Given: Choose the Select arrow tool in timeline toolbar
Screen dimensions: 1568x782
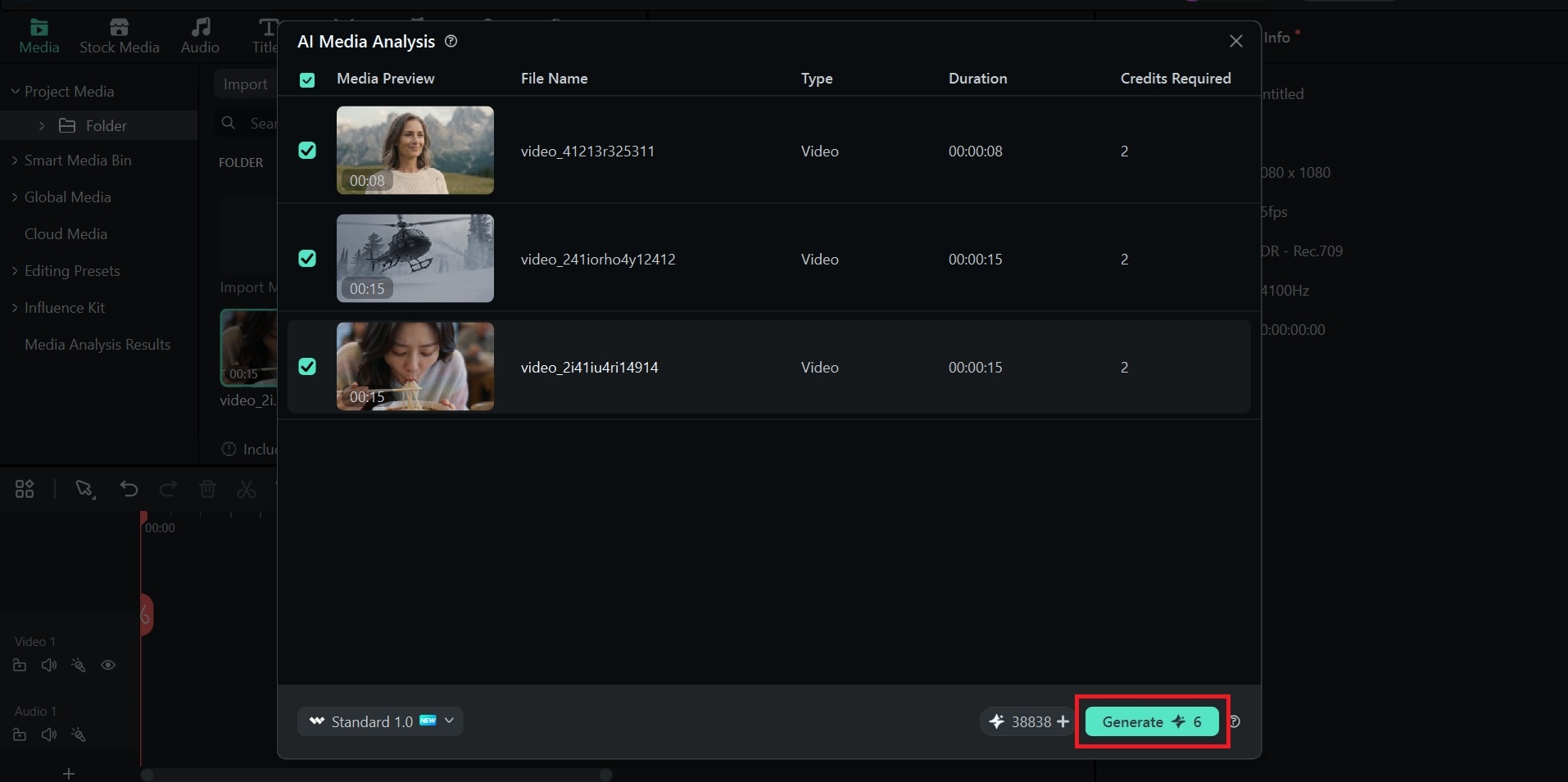Looking at the screenshot, I should click(x=84, y=489).
